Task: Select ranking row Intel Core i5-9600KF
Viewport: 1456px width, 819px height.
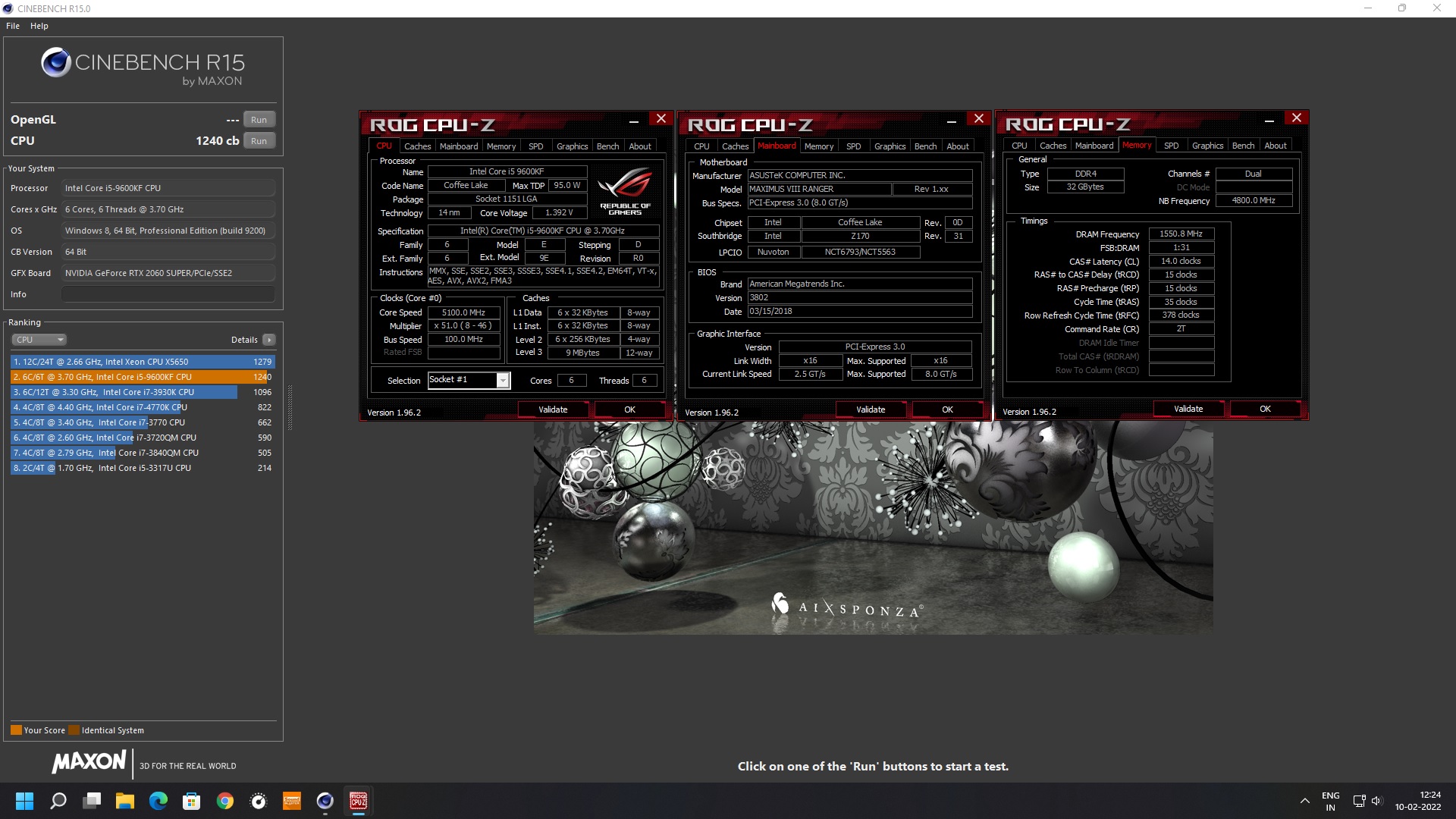Action: click(x=143, y=377)
